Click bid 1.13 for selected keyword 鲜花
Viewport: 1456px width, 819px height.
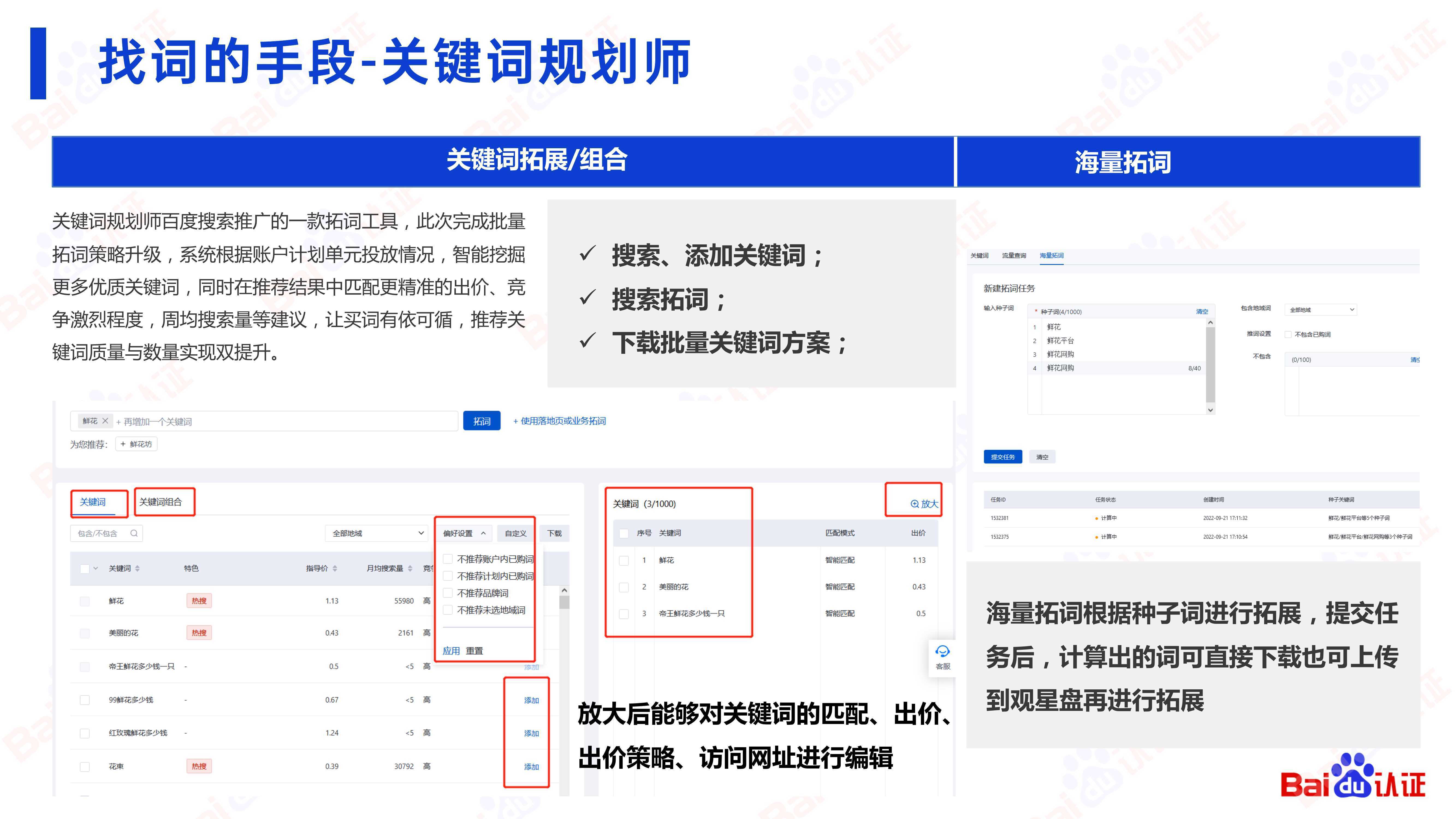click(x=919, y=560)
